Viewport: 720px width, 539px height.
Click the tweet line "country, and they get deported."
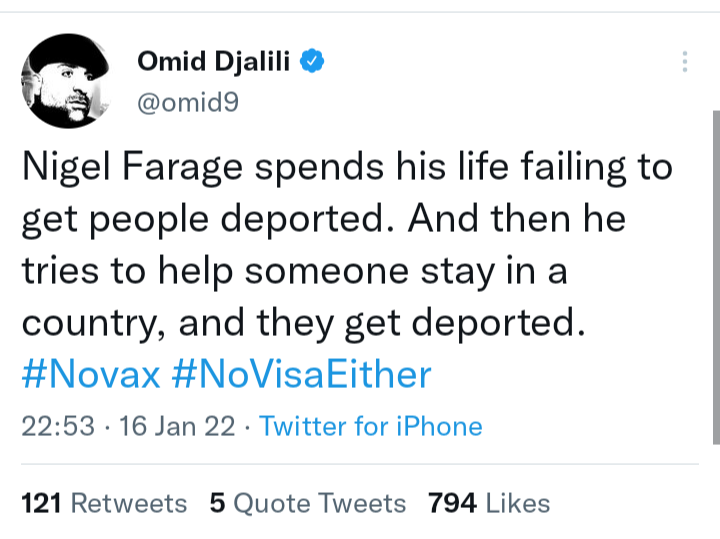click(300, 323)
